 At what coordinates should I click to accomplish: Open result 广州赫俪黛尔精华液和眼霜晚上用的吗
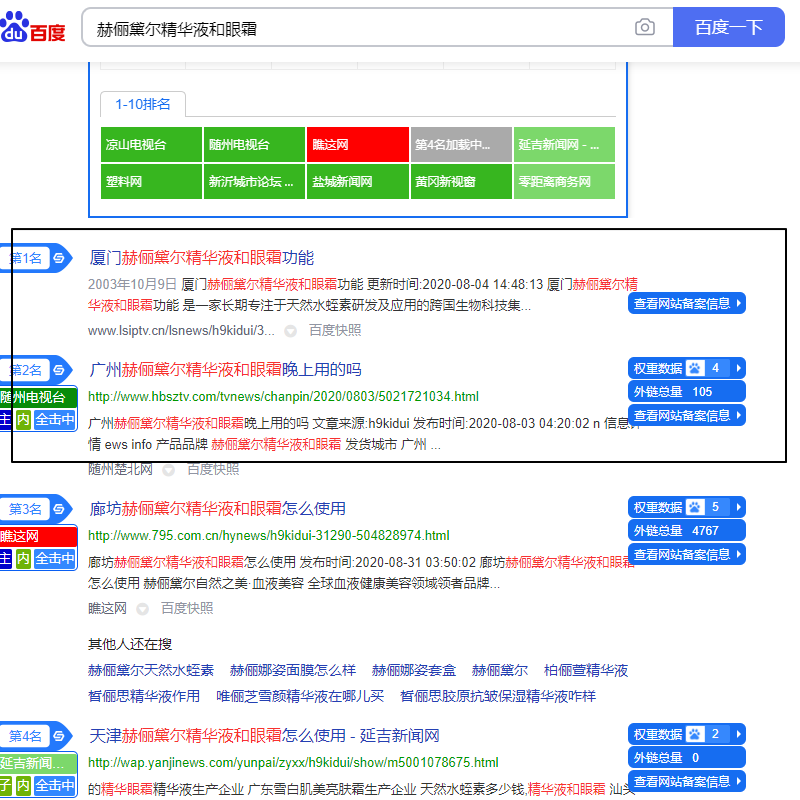tap(226, 370)
